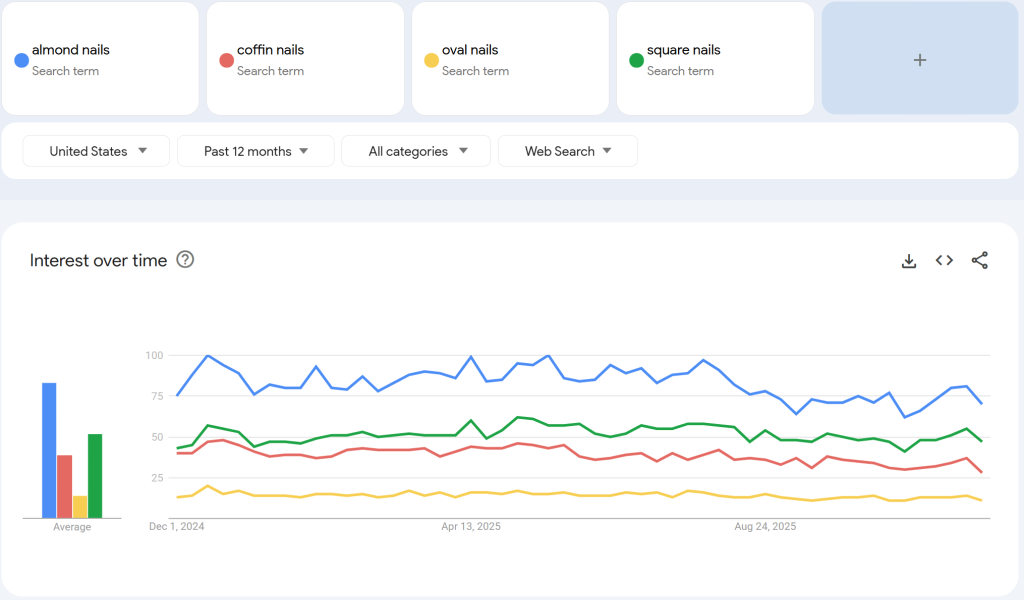
Task: Click the red dot for coffin nails
Action: (x=226, y=60)
